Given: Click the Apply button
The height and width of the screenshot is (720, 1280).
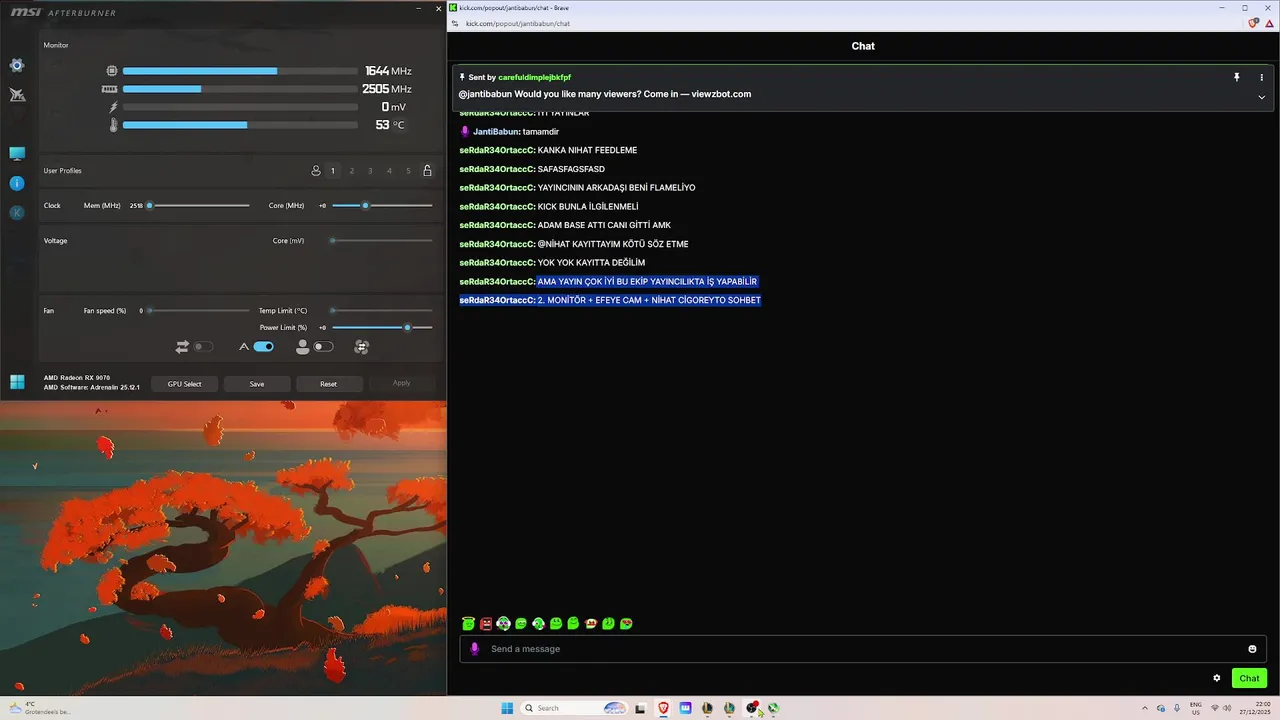Looking at the screenshot, I should 401,383.
